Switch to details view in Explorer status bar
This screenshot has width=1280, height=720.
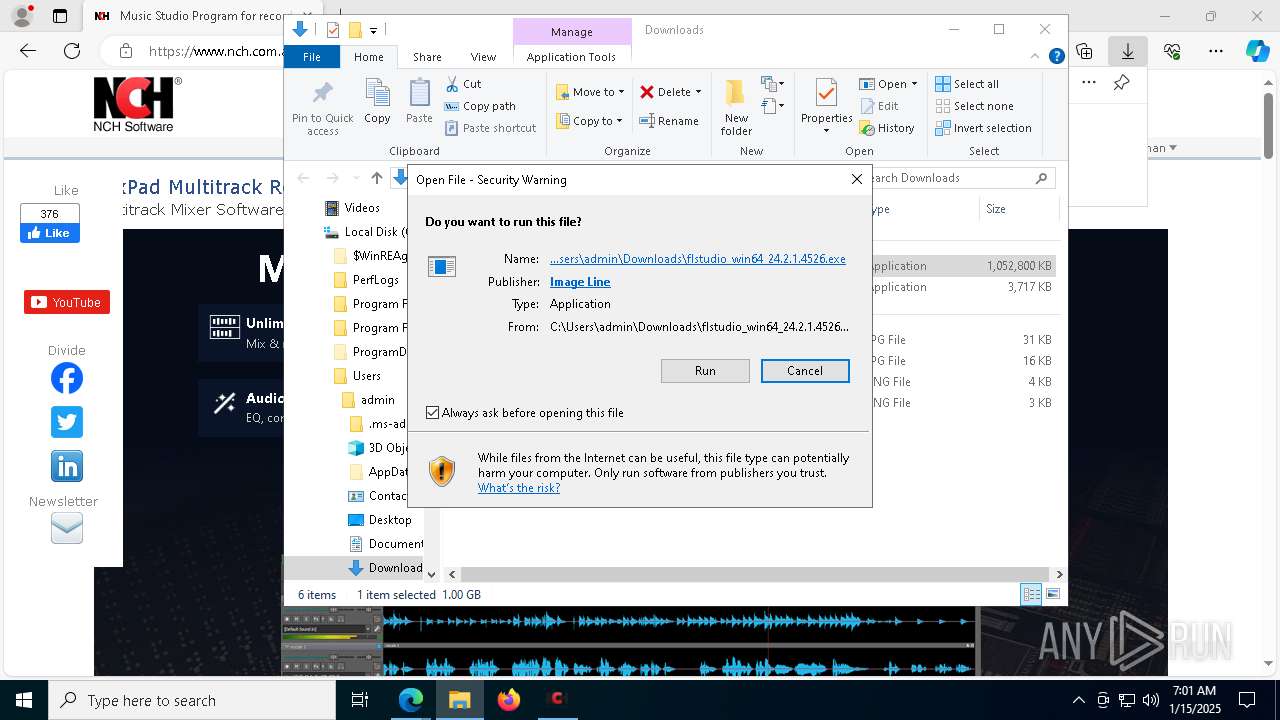(1031, 594)
